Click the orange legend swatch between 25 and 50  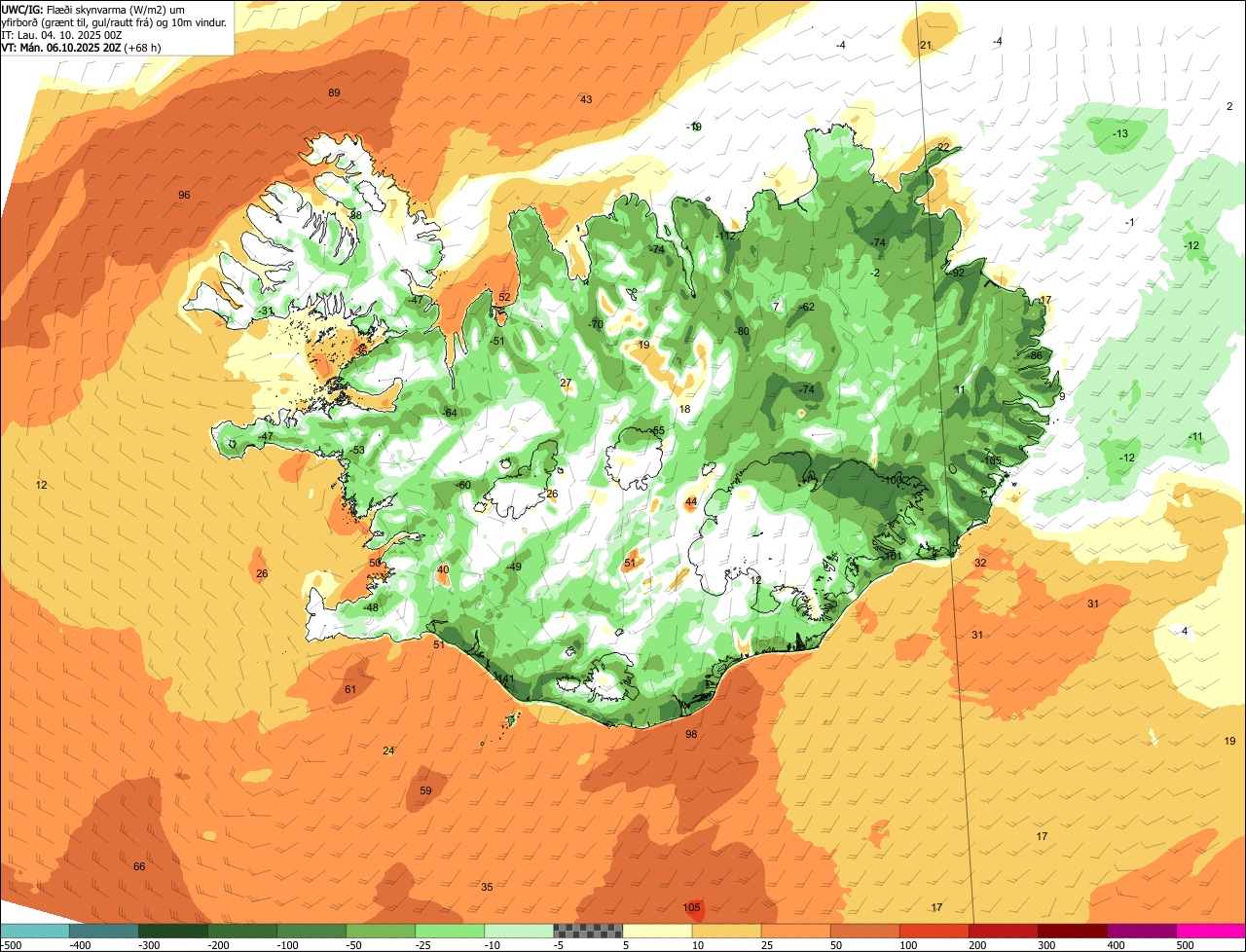(x=796, y=931)
